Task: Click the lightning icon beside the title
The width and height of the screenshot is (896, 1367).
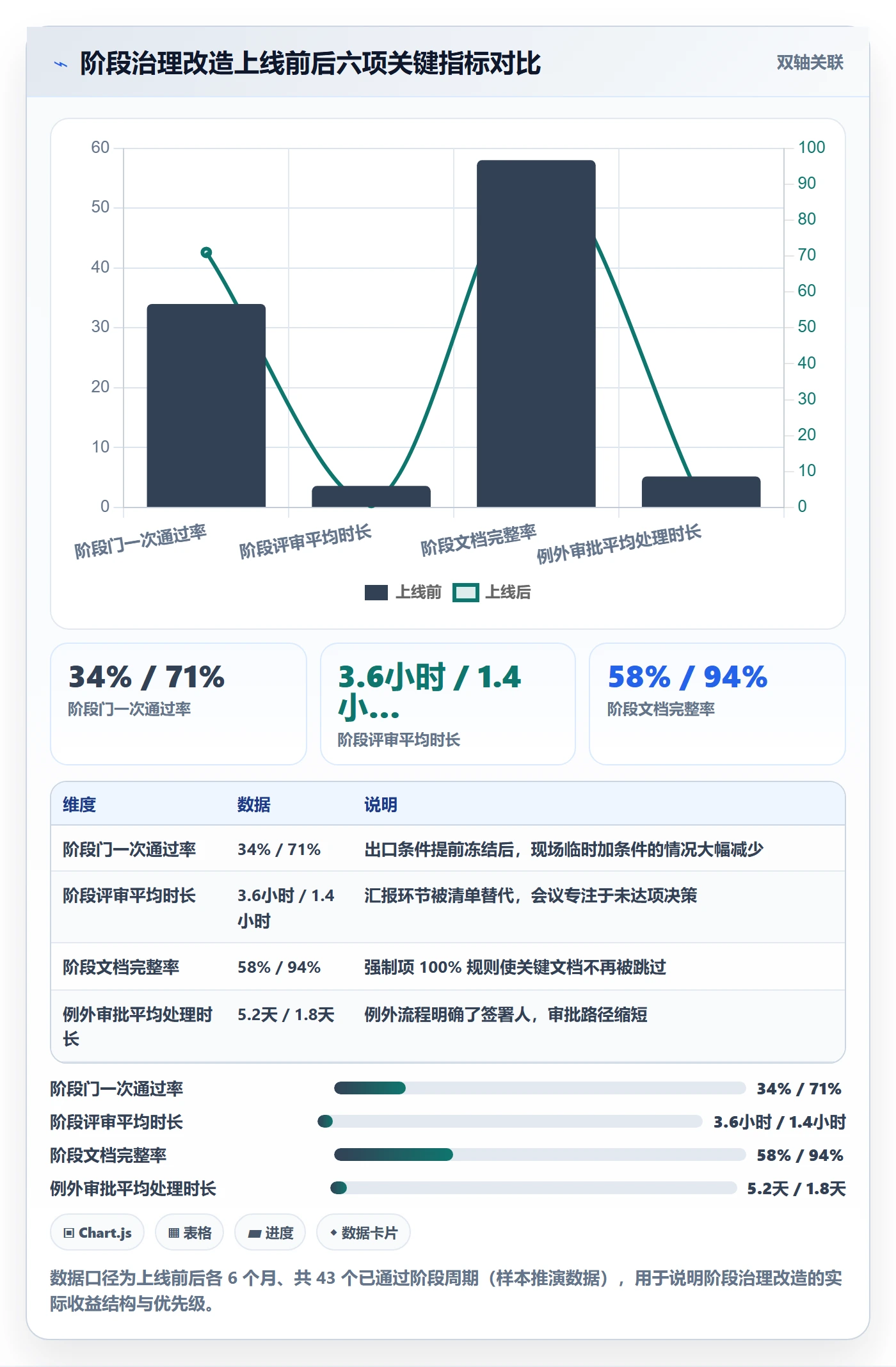Action: click(61, 64)
